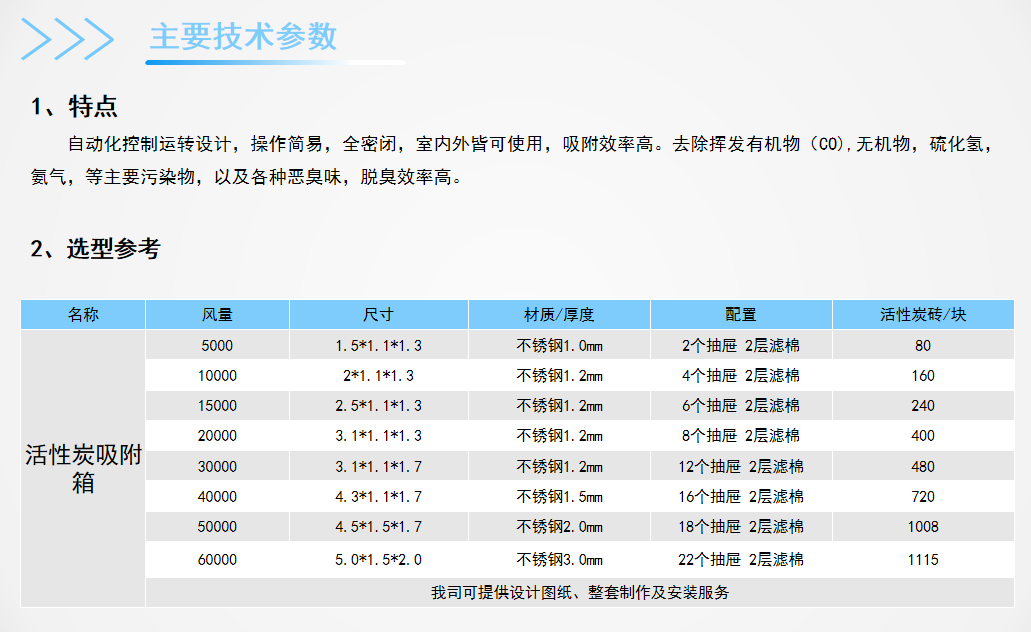
Task: Select the 活性炭吸附箱 name cell
Action: (83, 468)
